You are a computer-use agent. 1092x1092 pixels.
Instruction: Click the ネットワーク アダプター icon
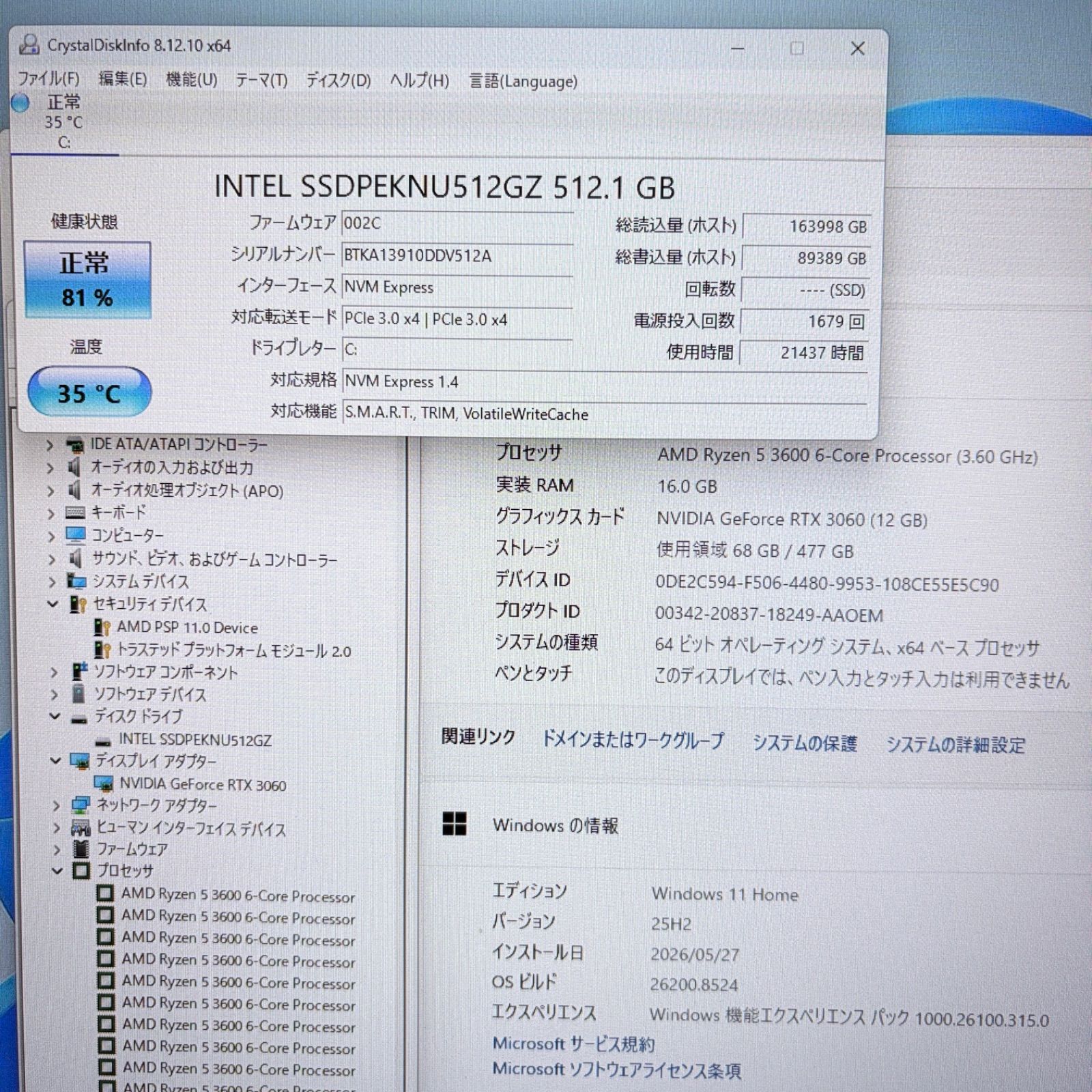point(81,805)
